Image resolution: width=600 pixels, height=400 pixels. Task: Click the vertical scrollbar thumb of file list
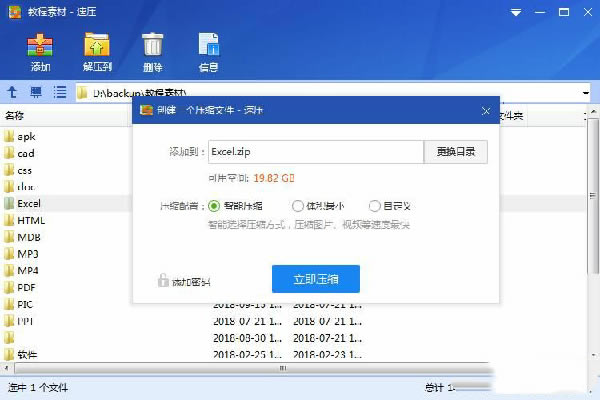[x=593, y=196]
